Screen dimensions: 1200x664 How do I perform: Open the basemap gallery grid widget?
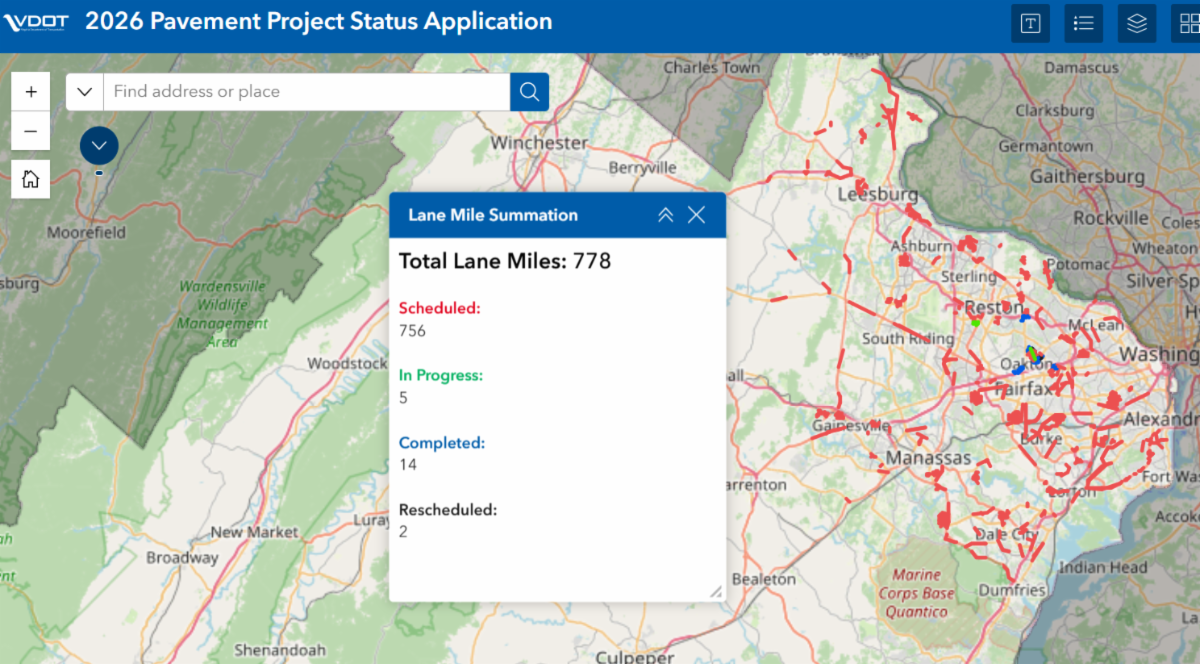pos(1187,24)
